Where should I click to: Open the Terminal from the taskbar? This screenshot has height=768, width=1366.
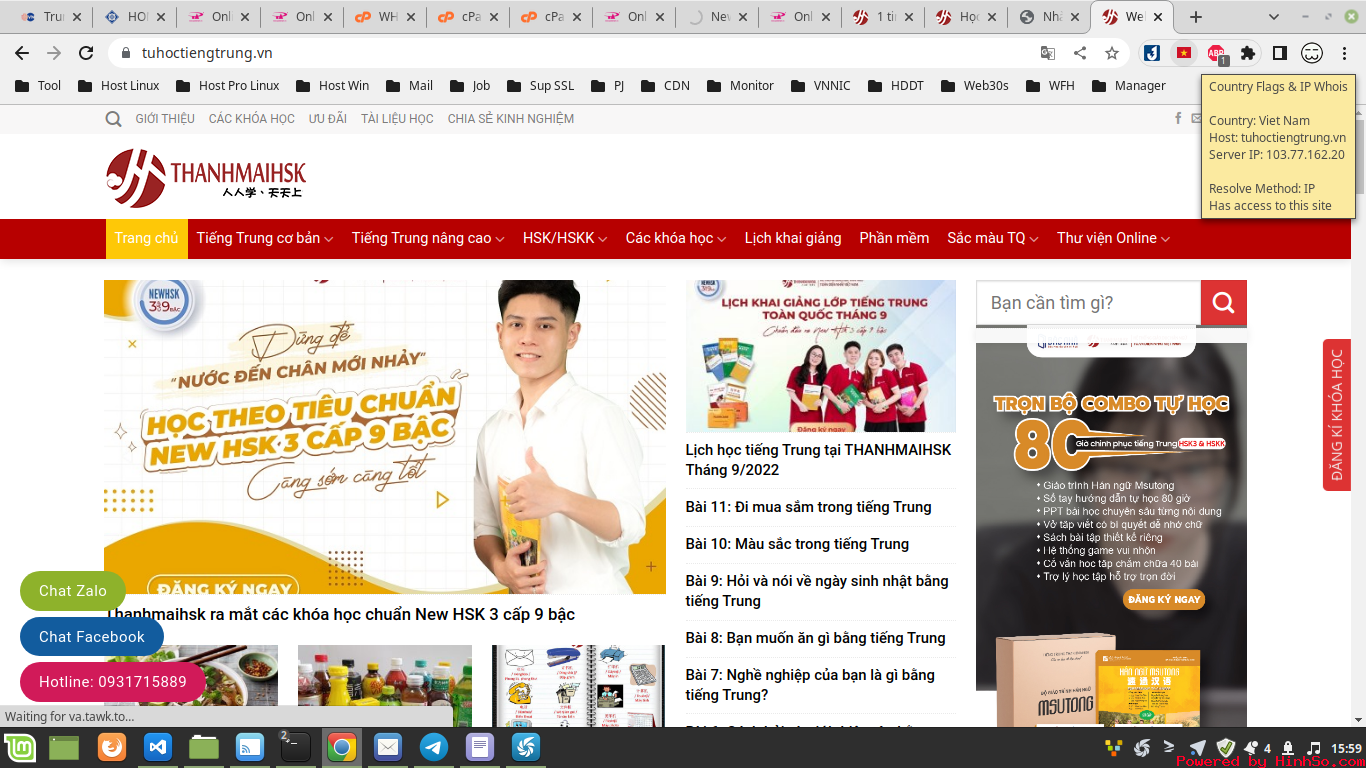pos(295,747)
